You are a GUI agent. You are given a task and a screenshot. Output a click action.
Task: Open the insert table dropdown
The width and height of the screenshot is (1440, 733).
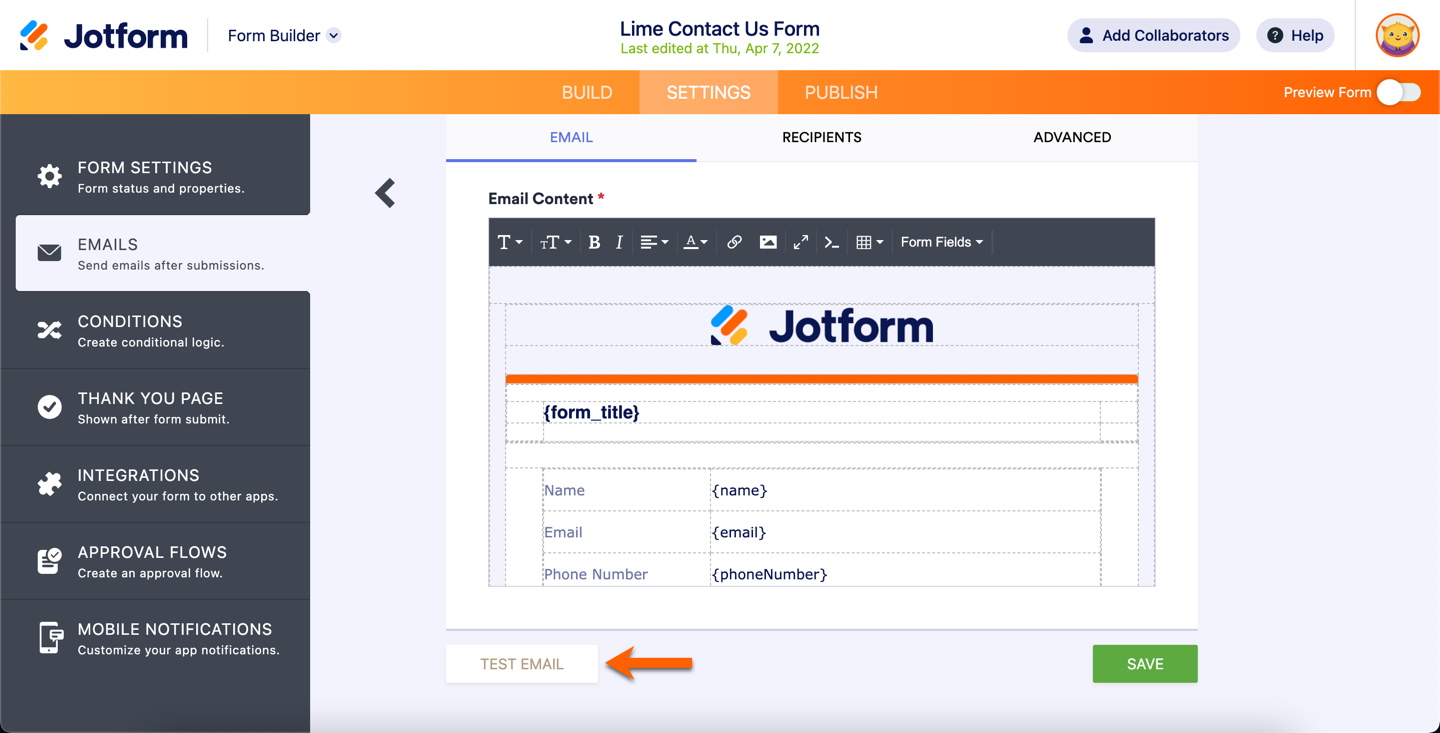(x=869, y=242)
